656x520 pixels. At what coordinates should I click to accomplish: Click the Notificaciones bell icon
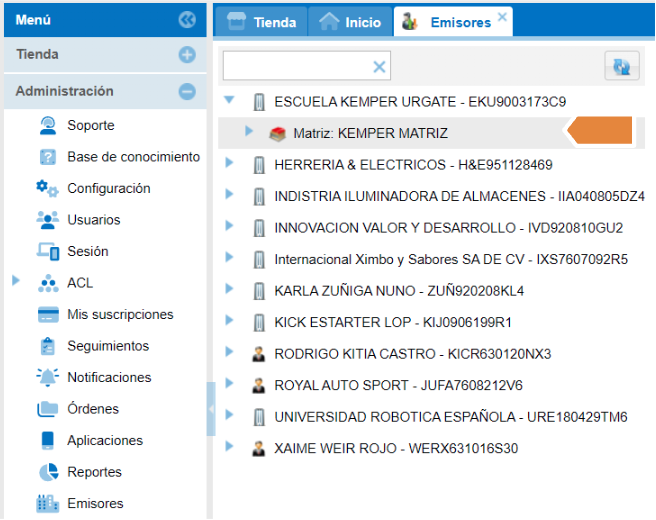point(47,377)
